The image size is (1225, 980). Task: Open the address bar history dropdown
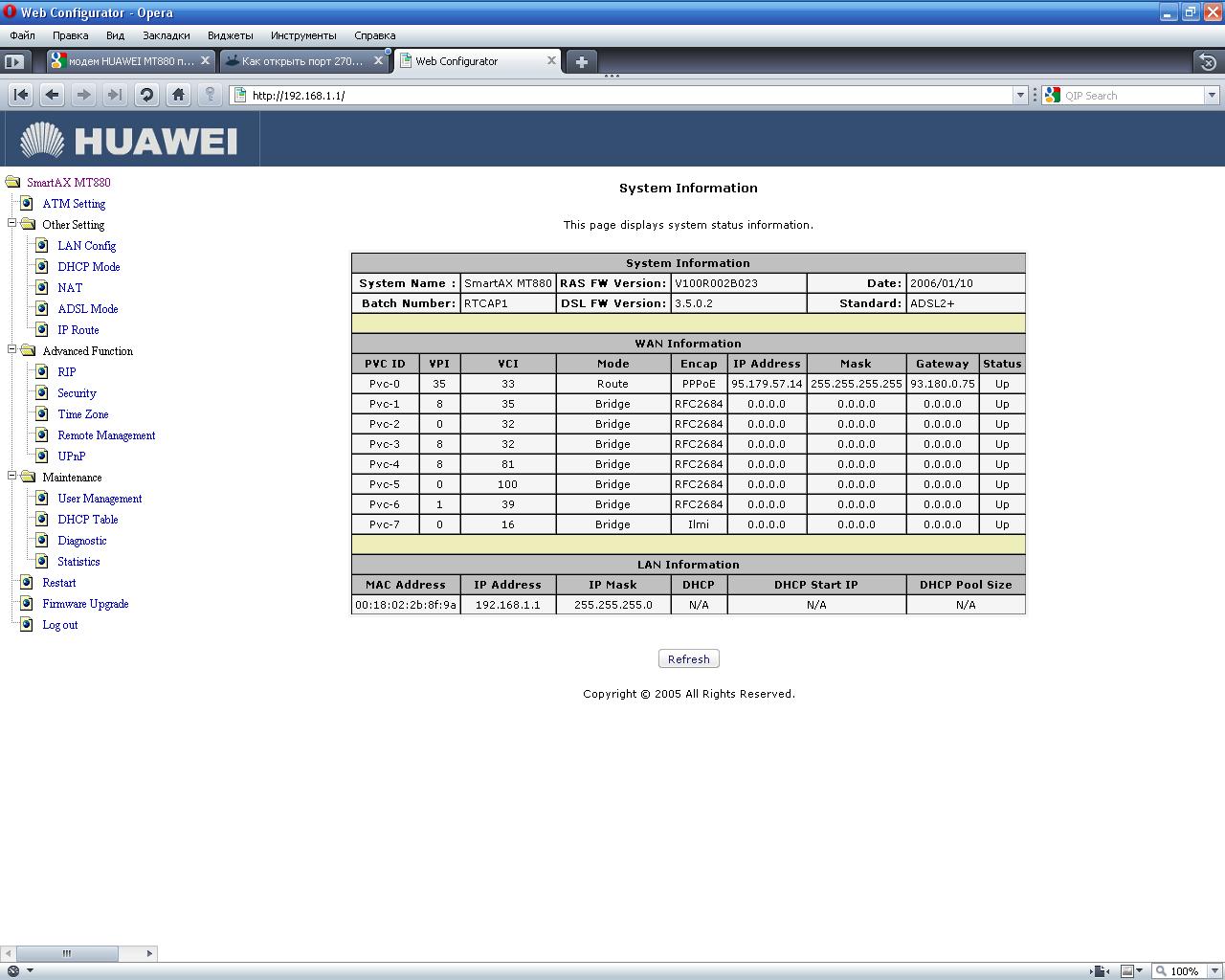click(1020, 95)
